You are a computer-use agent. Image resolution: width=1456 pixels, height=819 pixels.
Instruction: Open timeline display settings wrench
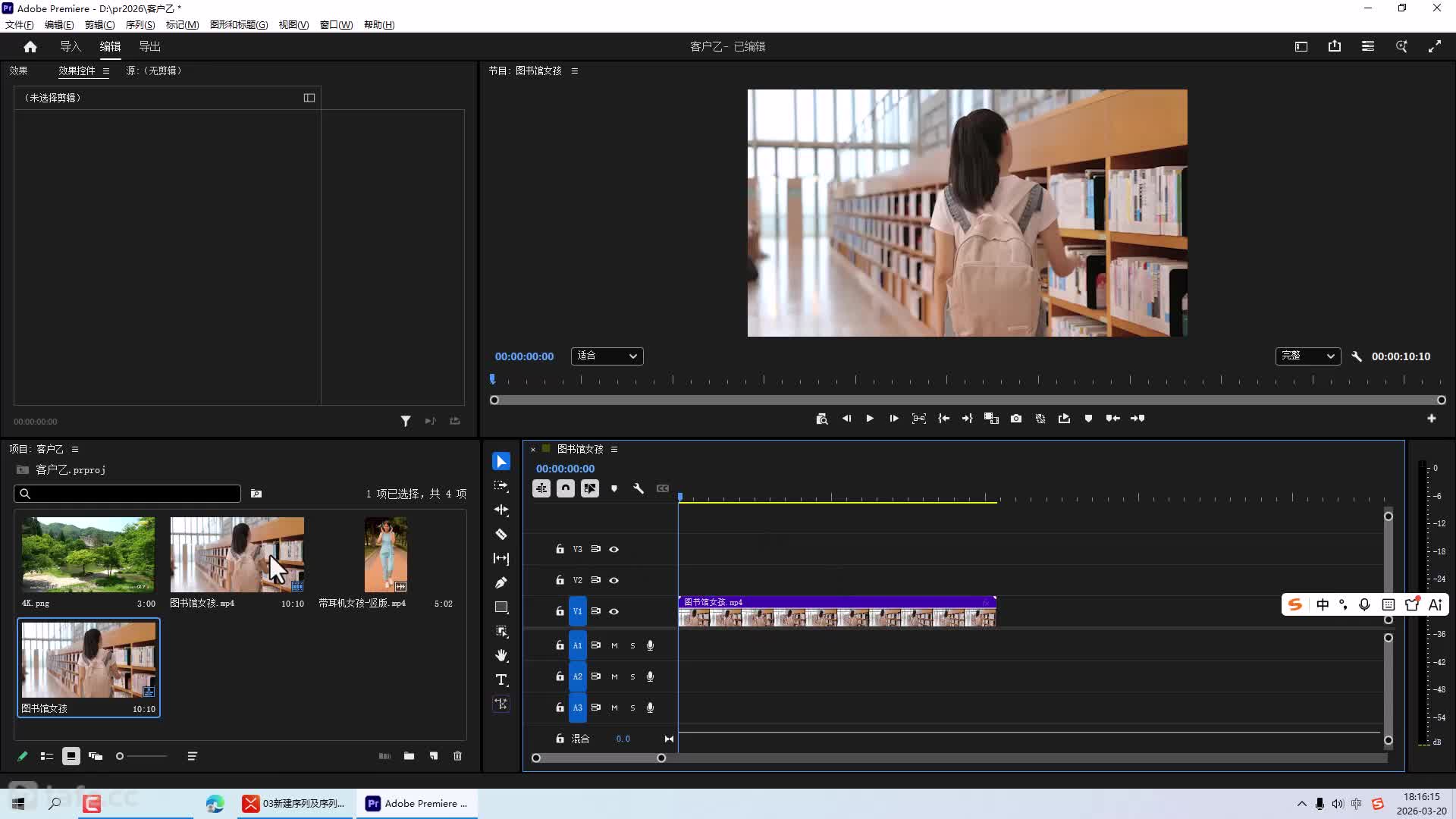click(x=639, y=488)
